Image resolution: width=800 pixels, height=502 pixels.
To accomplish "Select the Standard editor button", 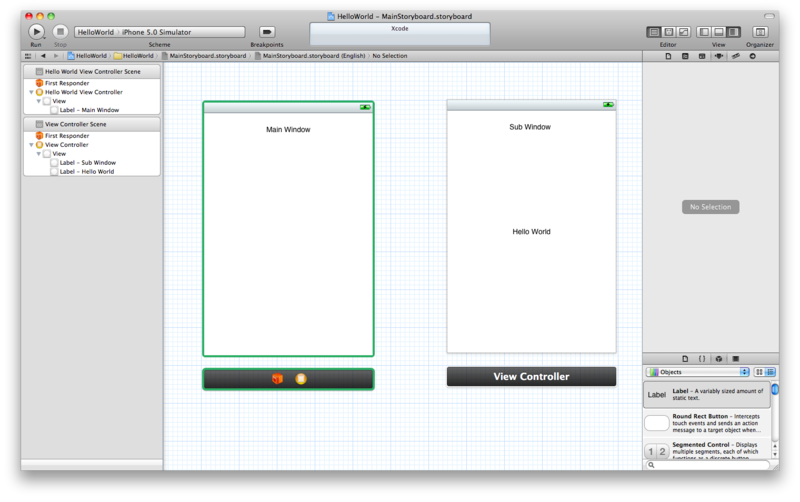I will point(654,32).
